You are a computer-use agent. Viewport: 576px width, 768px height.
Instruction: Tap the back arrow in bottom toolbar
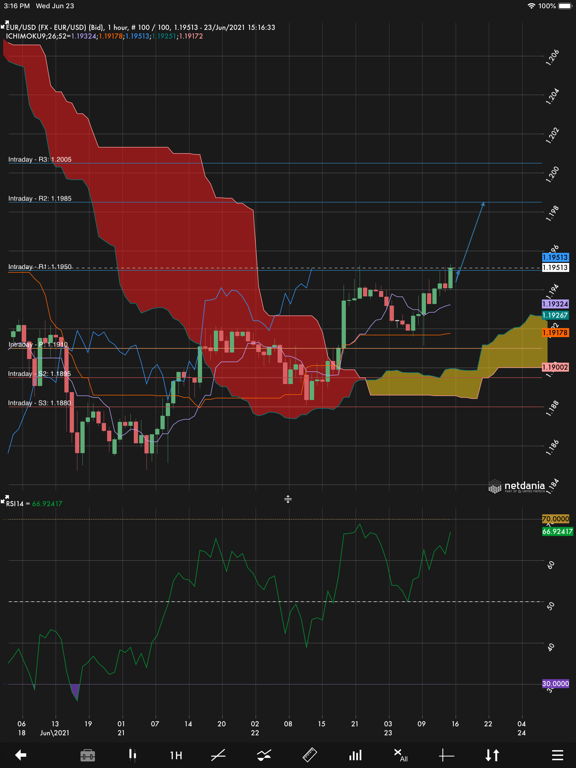pyautogui.click(x=20, y=755)
